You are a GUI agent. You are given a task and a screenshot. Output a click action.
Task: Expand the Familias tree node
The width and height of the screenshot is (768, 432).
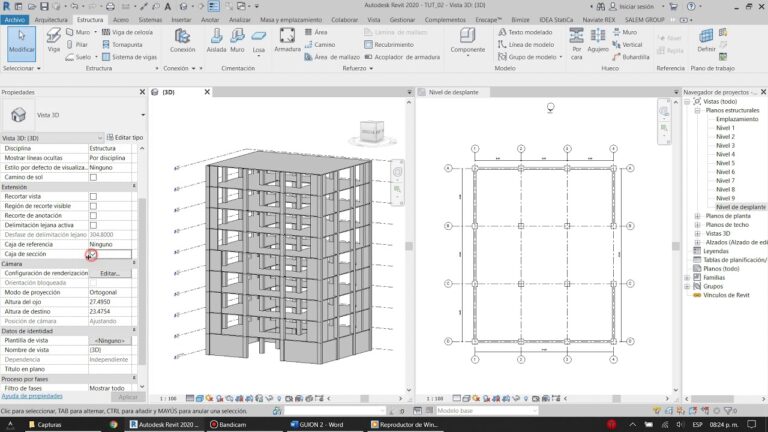coord(687,278)
